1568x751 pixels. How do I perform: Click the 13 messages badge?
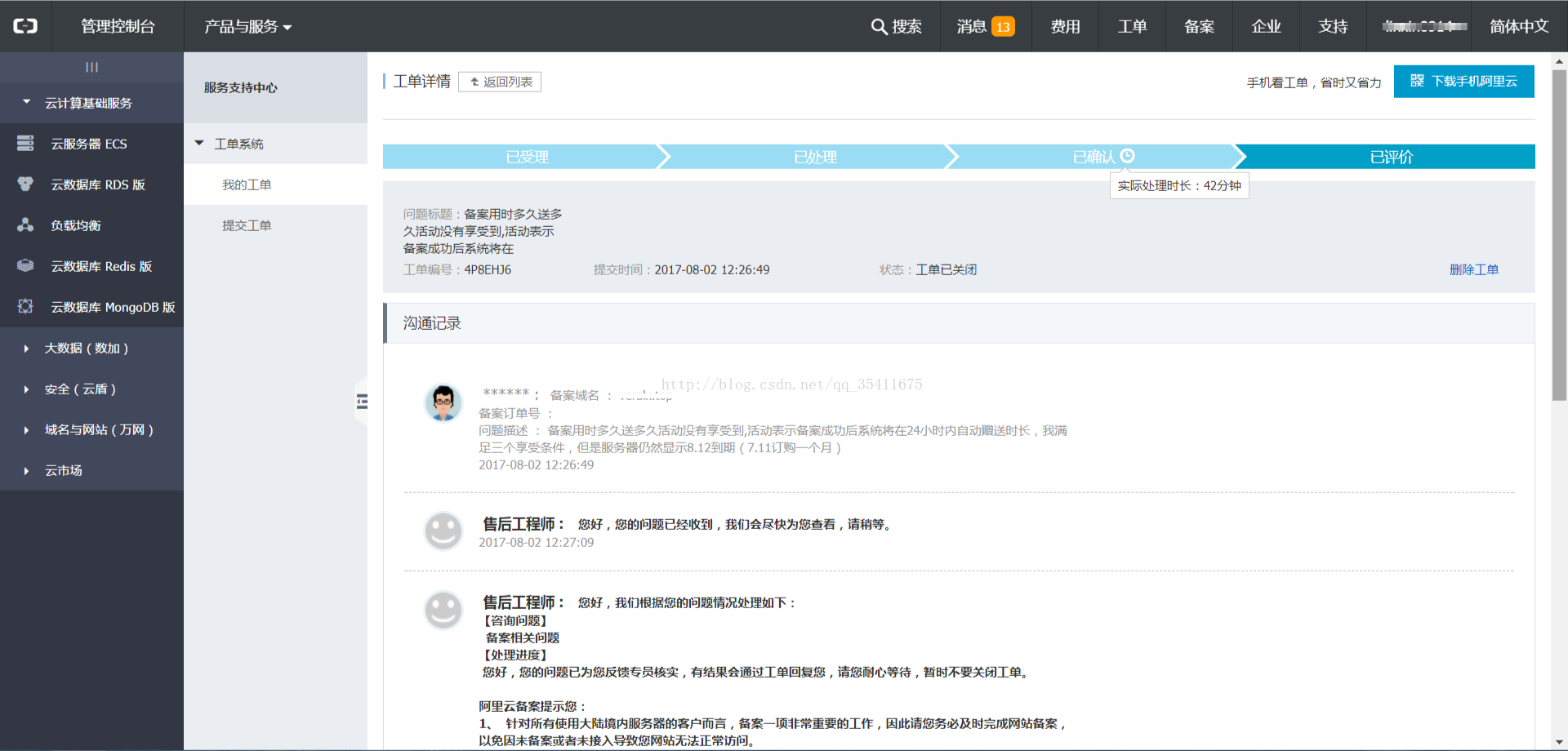pyautogui.click(x=1003, y=27)
